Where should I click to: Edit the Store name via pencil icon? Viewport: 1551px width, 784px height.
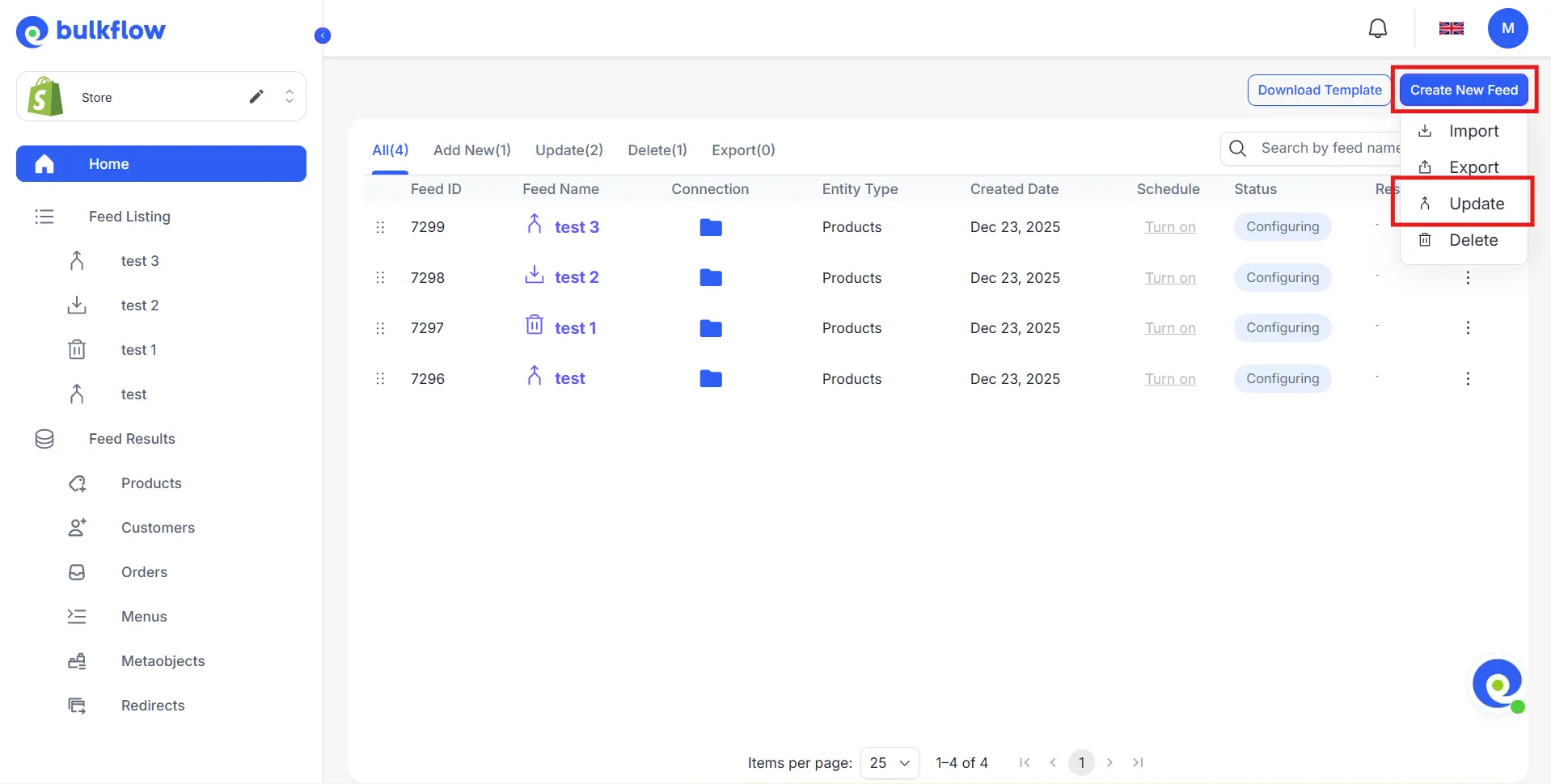(x=256, y=96)
